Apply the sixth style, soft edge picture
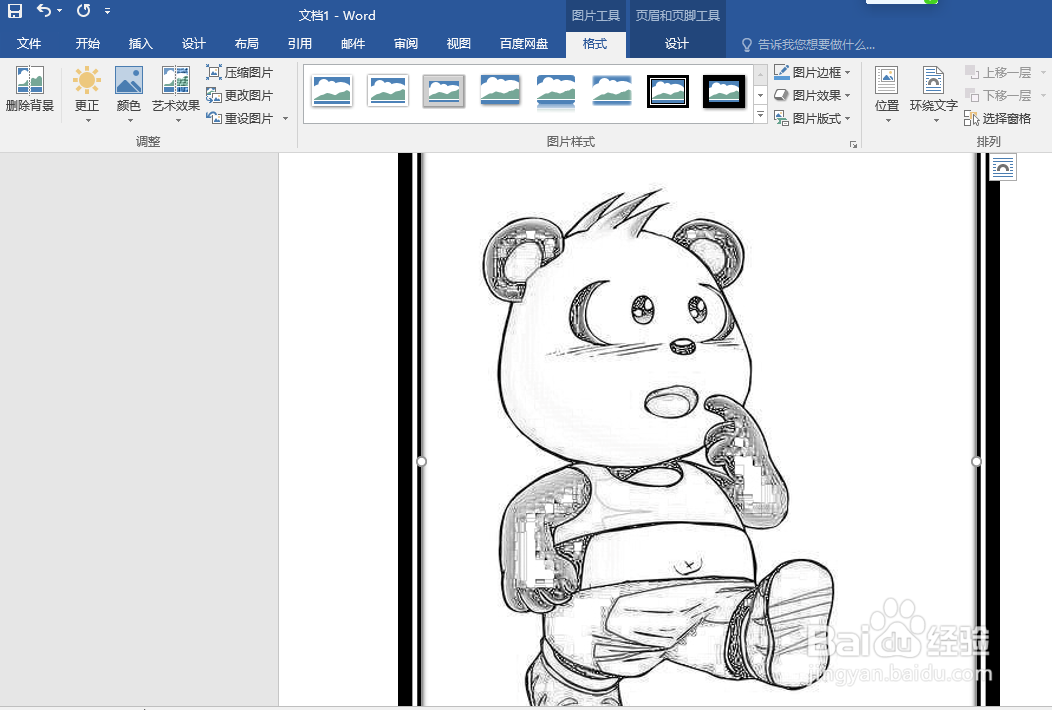 (x=611, y=91)
